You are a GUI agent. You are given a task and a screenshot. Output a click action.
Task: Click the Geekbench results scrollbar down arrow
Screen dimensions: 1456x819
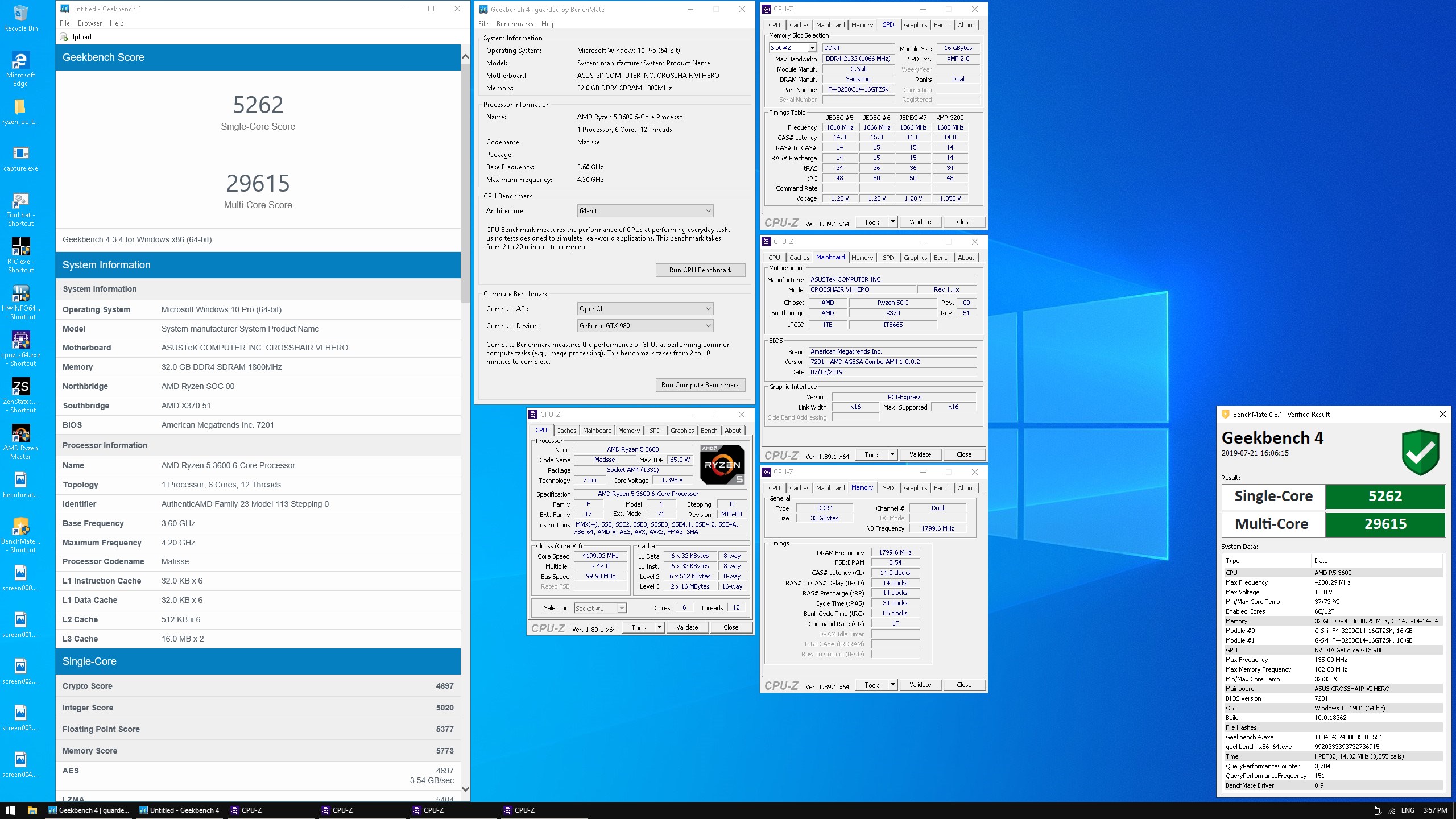click(x=465, y=789)
